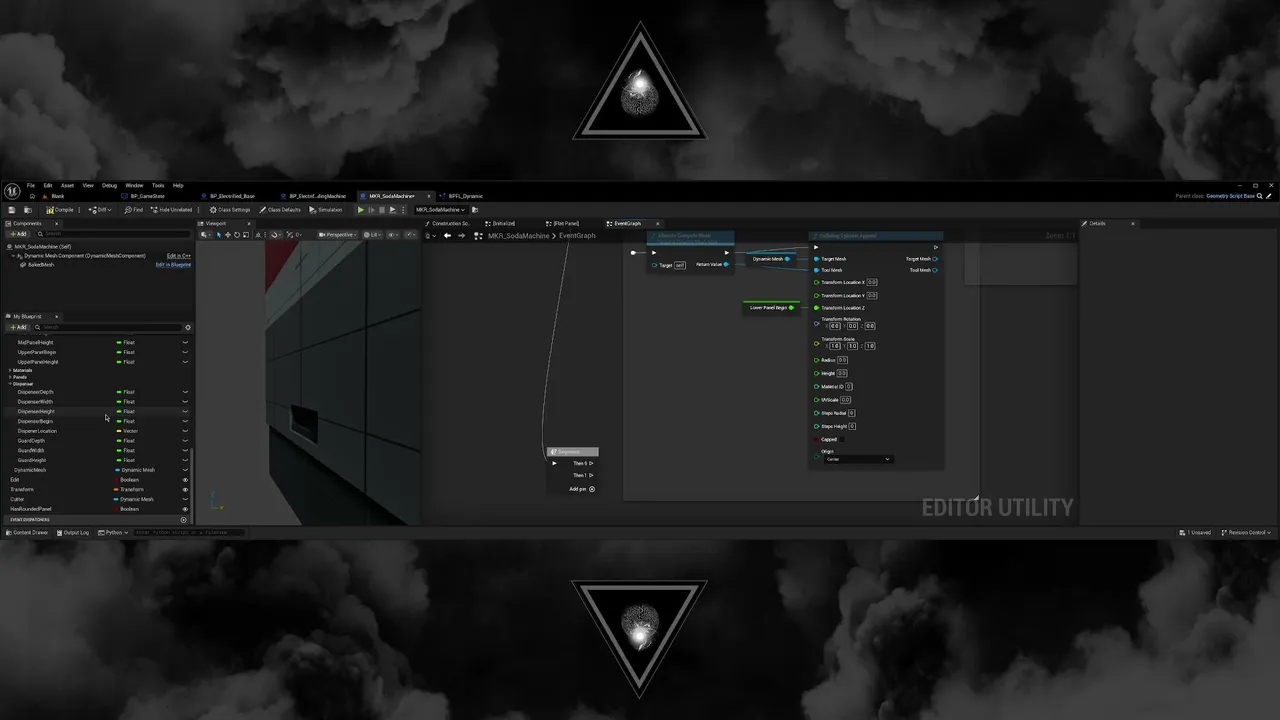The height and width of the screenshot is (720, 1280).
Task: Toggle closed-eye visibility for GuardWidth variable
Action: pos(185,451)
